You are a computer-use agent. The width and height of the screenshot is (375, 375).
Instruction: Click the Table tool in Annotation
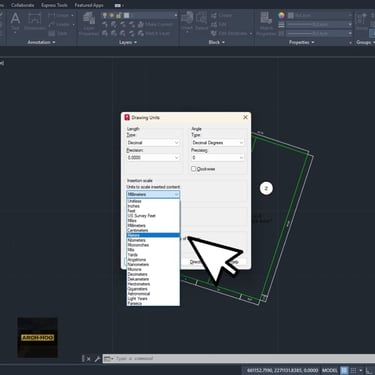coord(58,33)
